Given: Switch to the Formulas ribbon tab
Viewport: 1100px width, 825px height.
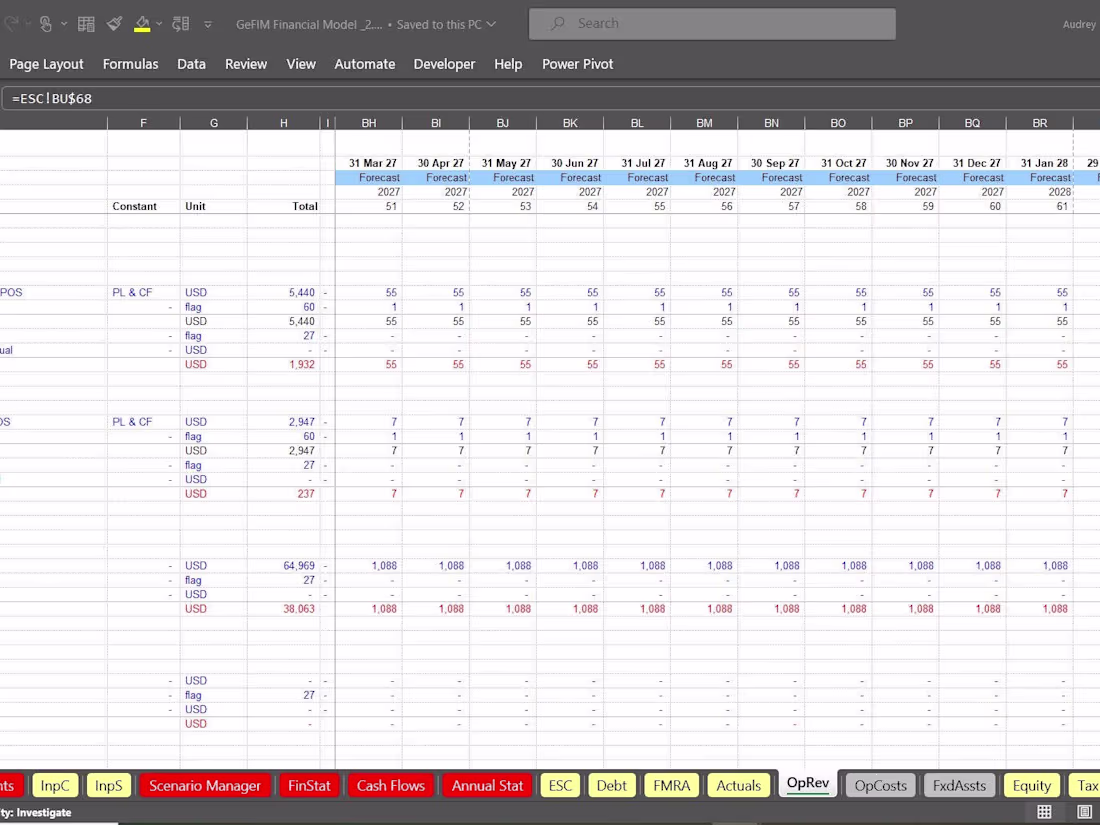Looking at the screenshot, I should [x=130, y=64].
